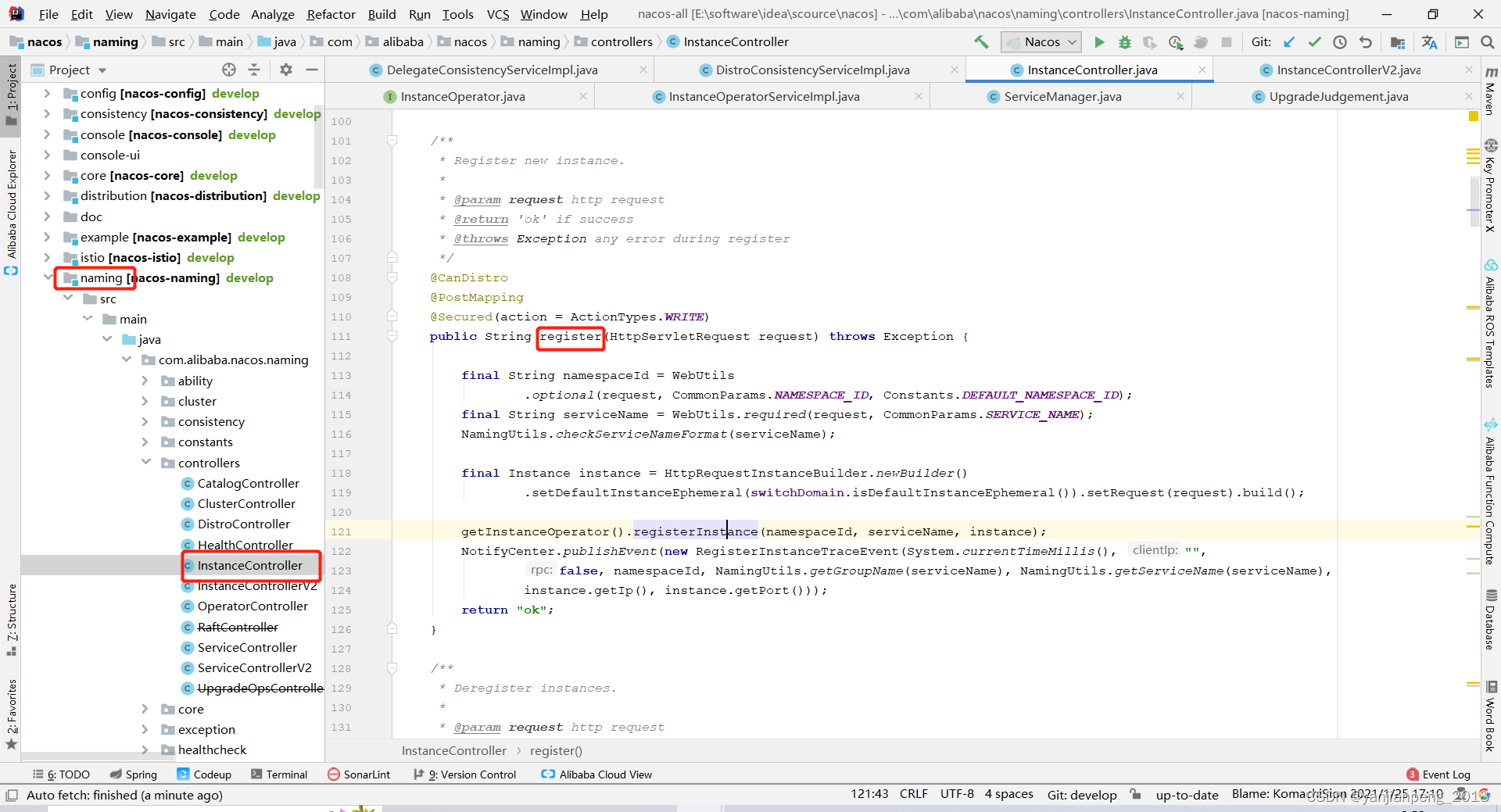Show Git history with the clock icon
The image size is (1501, 812).
(x=1340, y=41)
